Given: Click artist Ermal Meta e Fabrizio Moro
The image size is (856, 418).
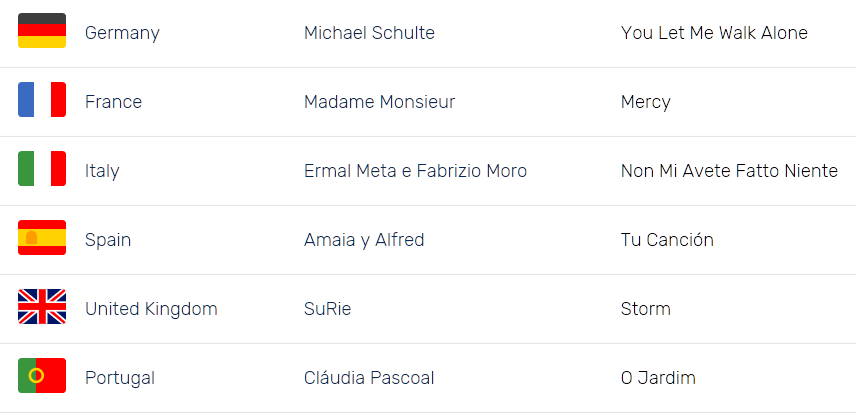Looking at the screenshot, I should point(415,171).
